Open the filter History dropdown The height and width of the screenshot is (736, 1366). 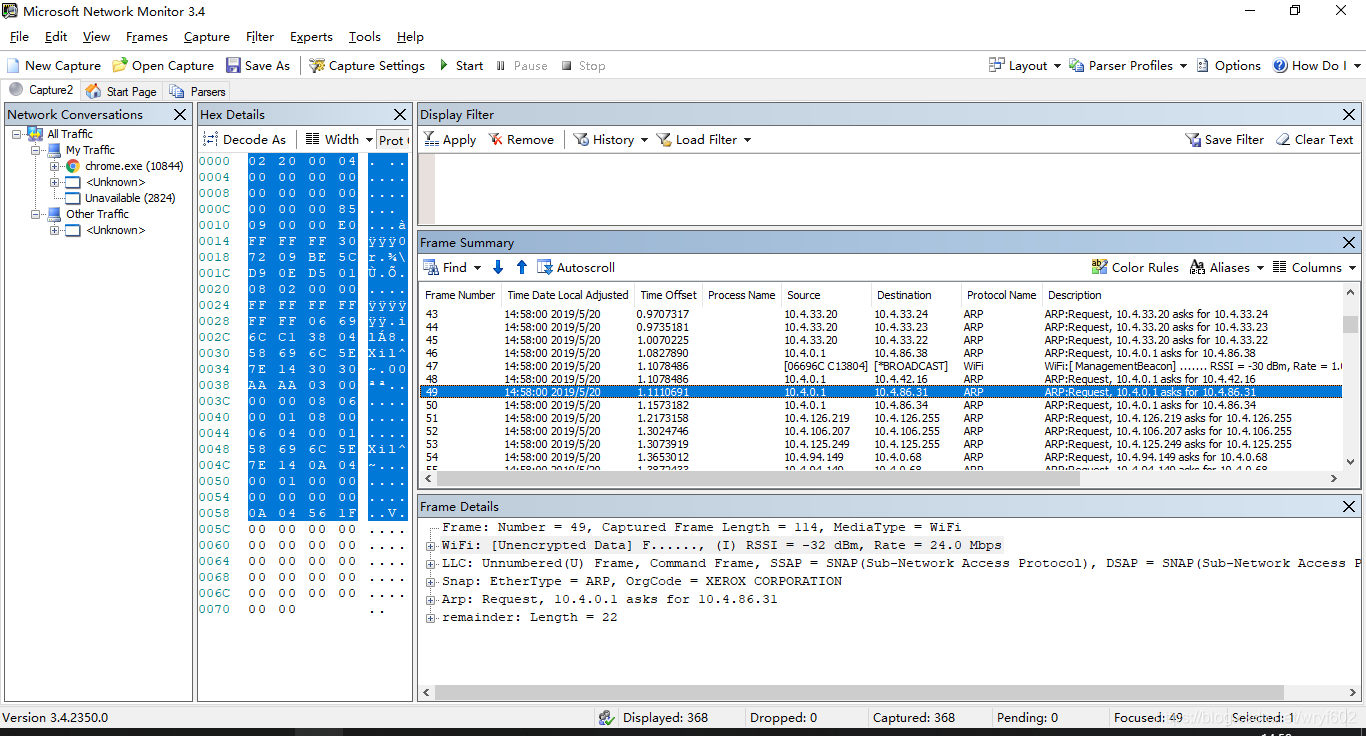tap(610, 140)
